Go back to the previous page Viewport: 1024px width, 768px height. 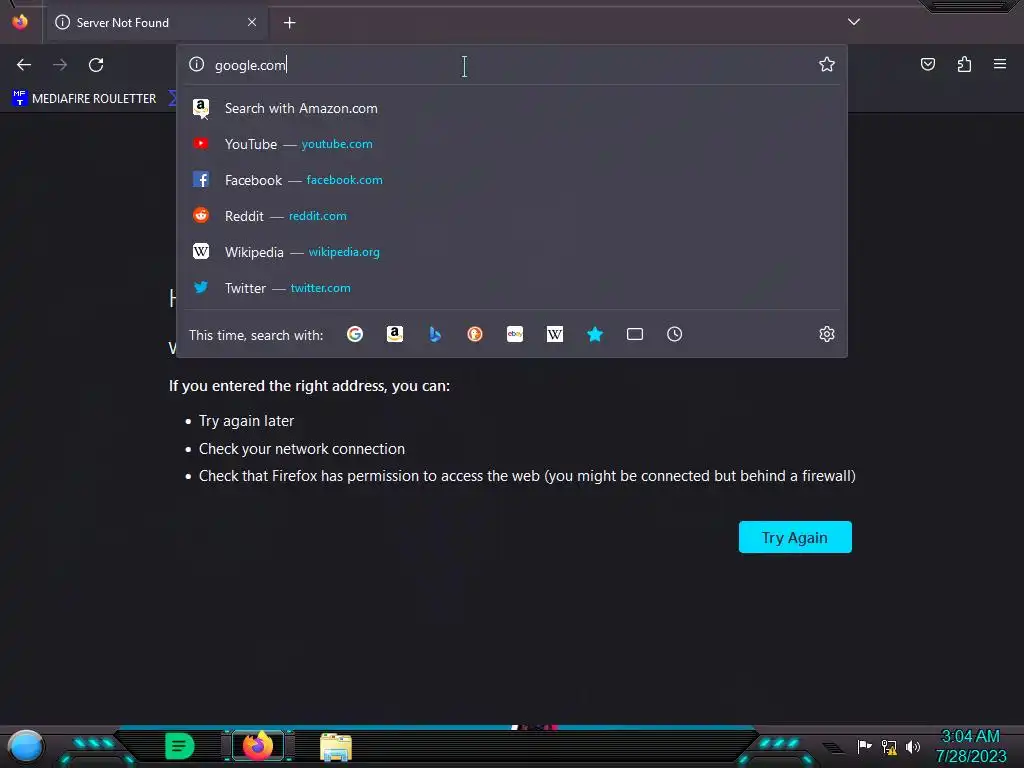24,65
